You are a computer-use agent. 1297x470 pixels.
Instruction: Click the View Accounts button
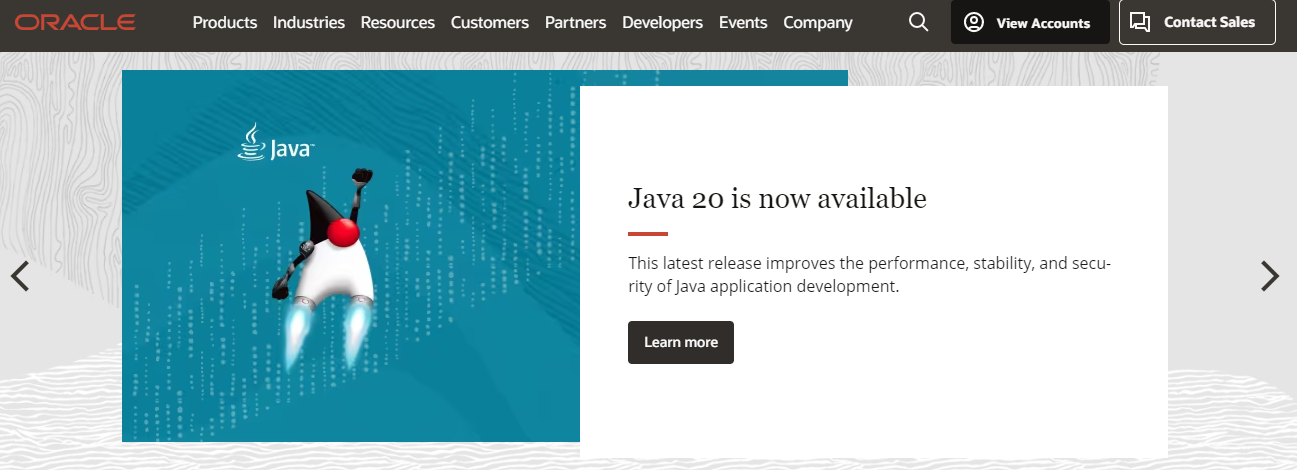click(1030, 22)
